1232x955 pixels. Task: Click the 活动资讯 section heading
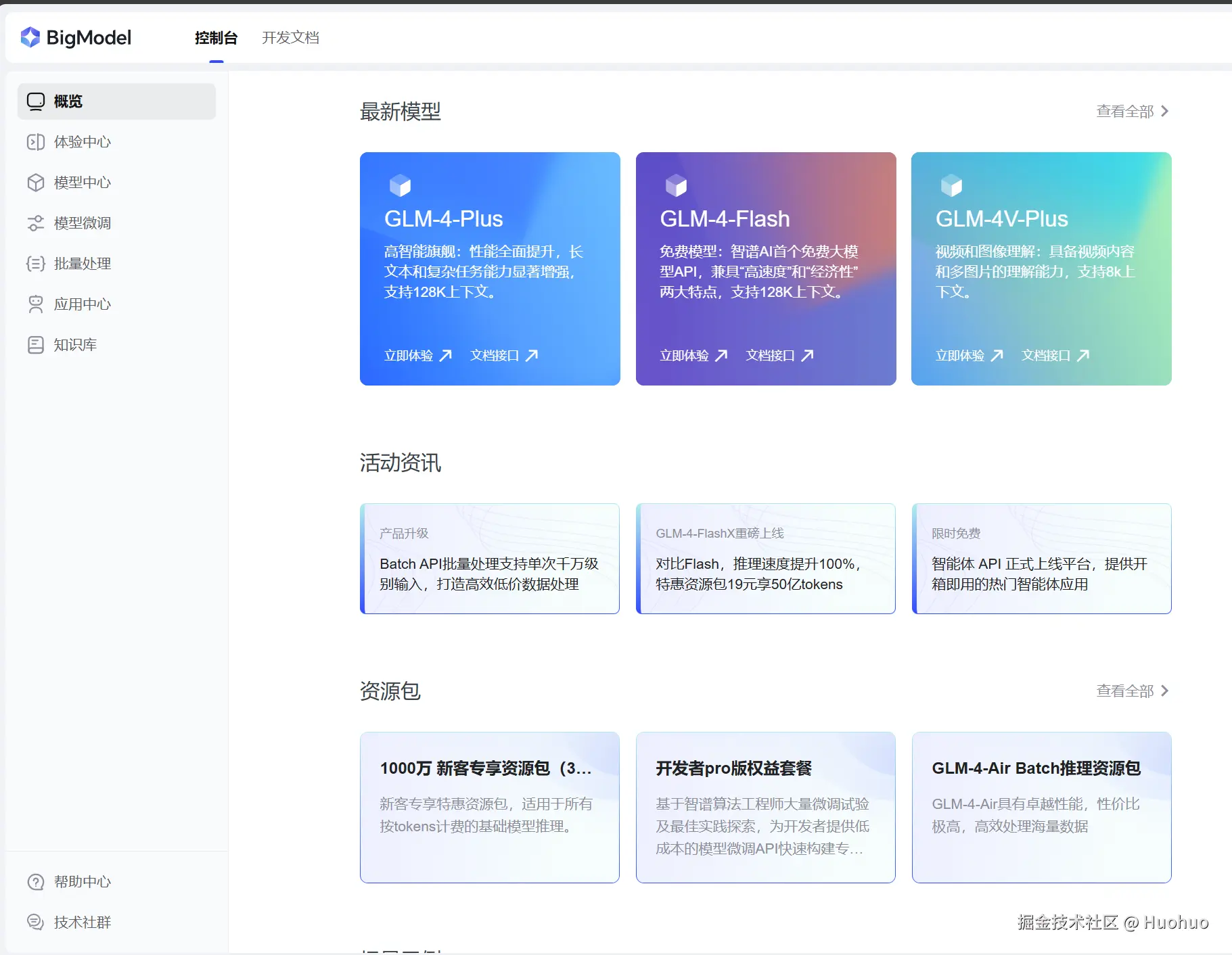[401, 463]
